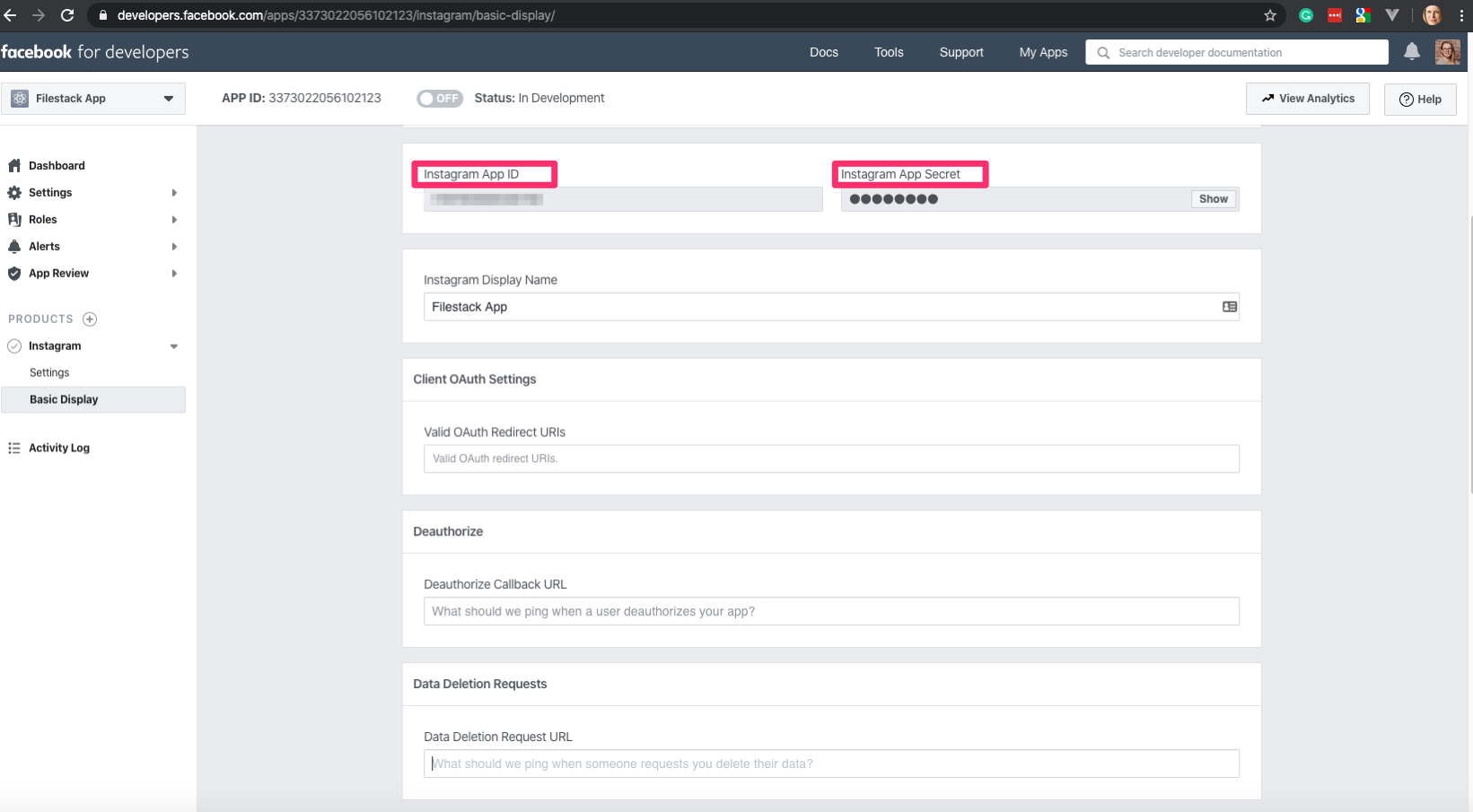This screenshot has width=1473, height=812.
Task: Open the Grammarly extension icon
Action: (1306, 15)
